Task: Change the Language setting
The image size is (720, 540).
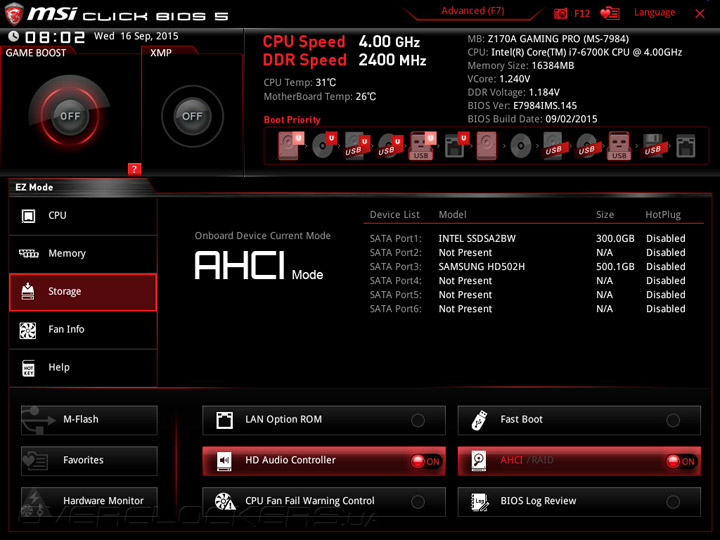Action: tap(654, 12)
